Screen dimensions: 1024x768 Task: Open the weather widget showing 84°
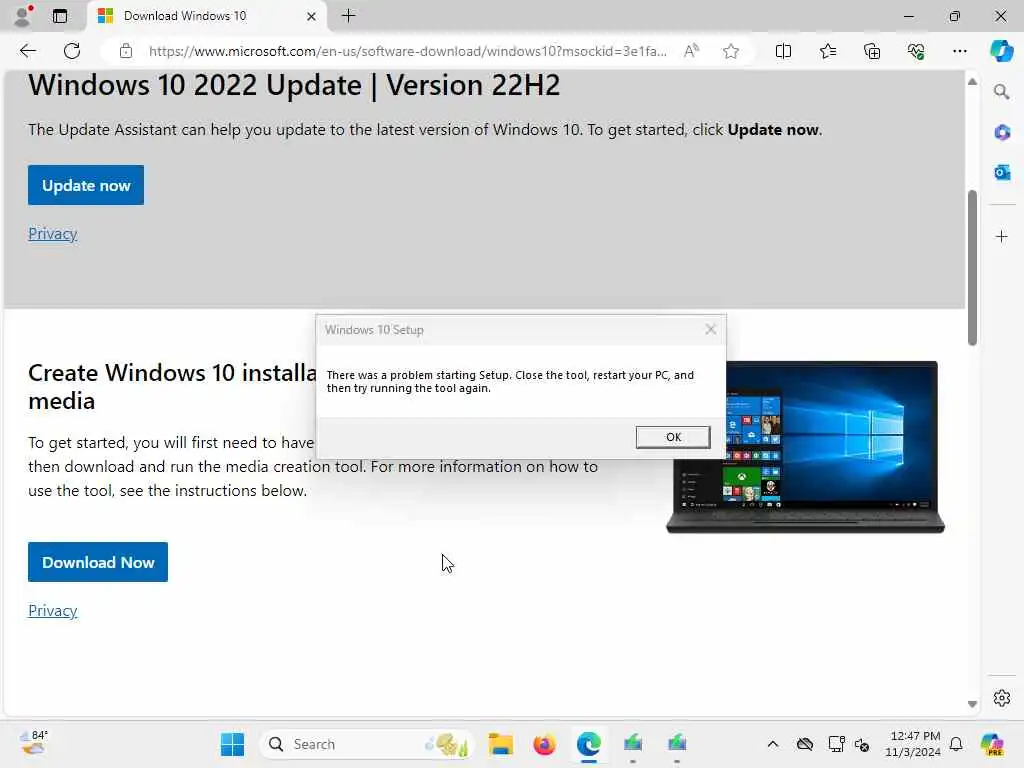coord(34,743)
